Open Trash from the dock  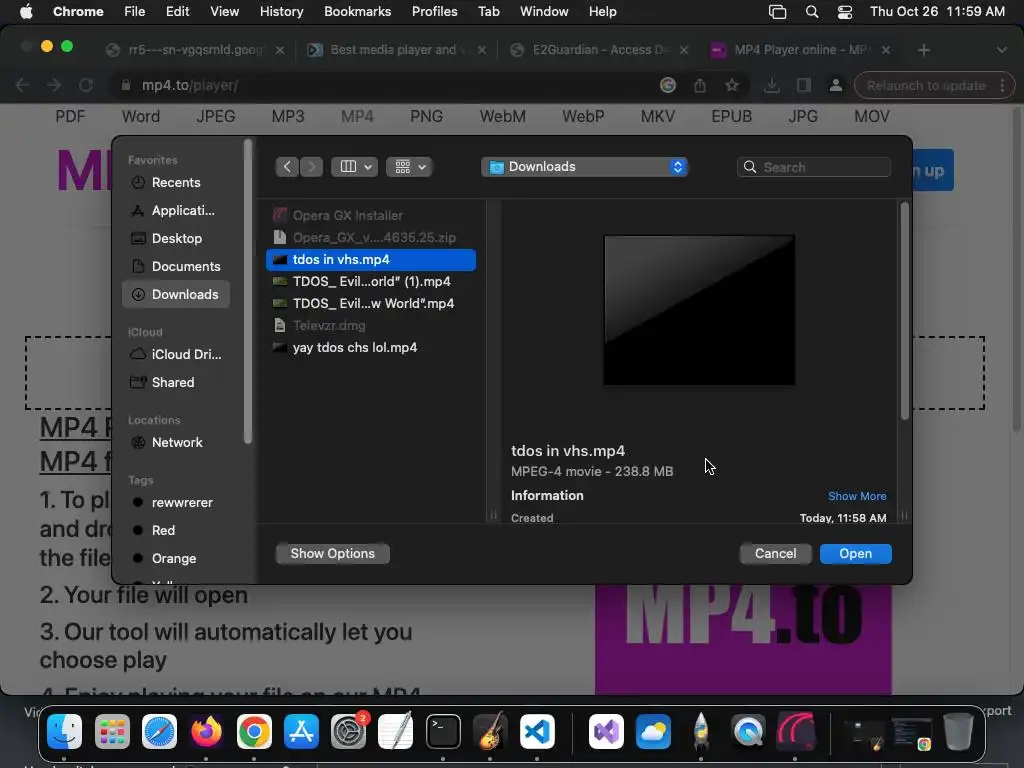pyautogui.click(x=958, y=731)
